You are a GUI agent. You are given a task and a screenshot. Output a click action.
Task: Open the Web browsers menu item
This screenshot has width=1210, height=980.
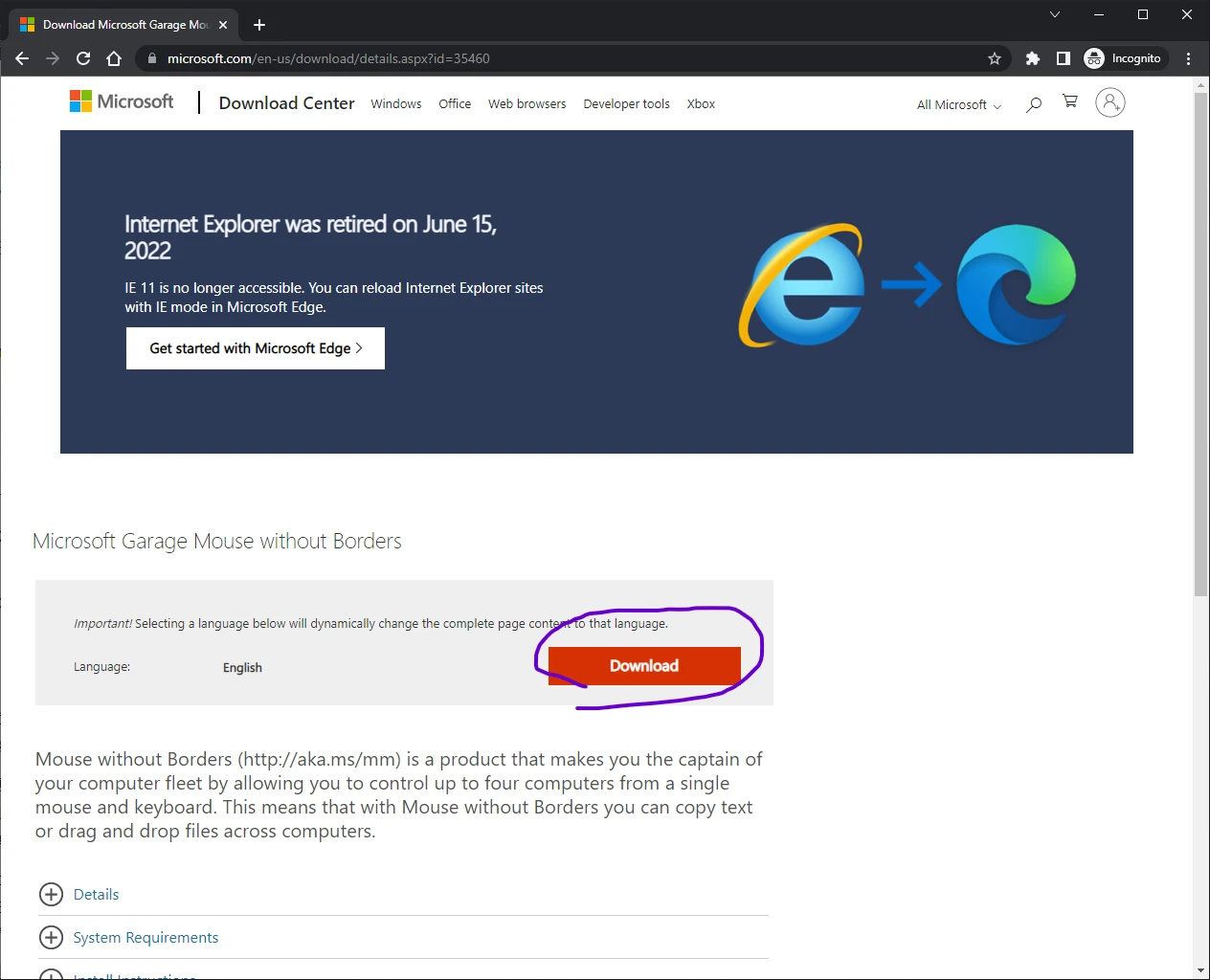coord(527,103)
